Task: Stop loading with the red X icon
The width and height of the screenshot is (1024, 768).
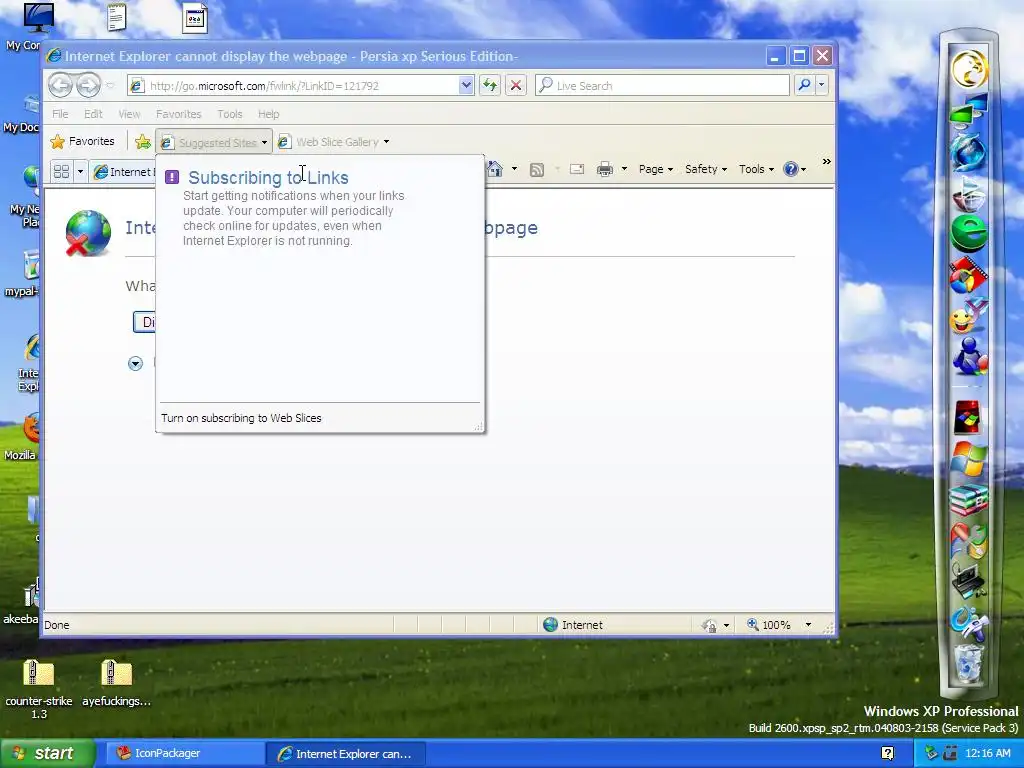Action: pos(516,86)
